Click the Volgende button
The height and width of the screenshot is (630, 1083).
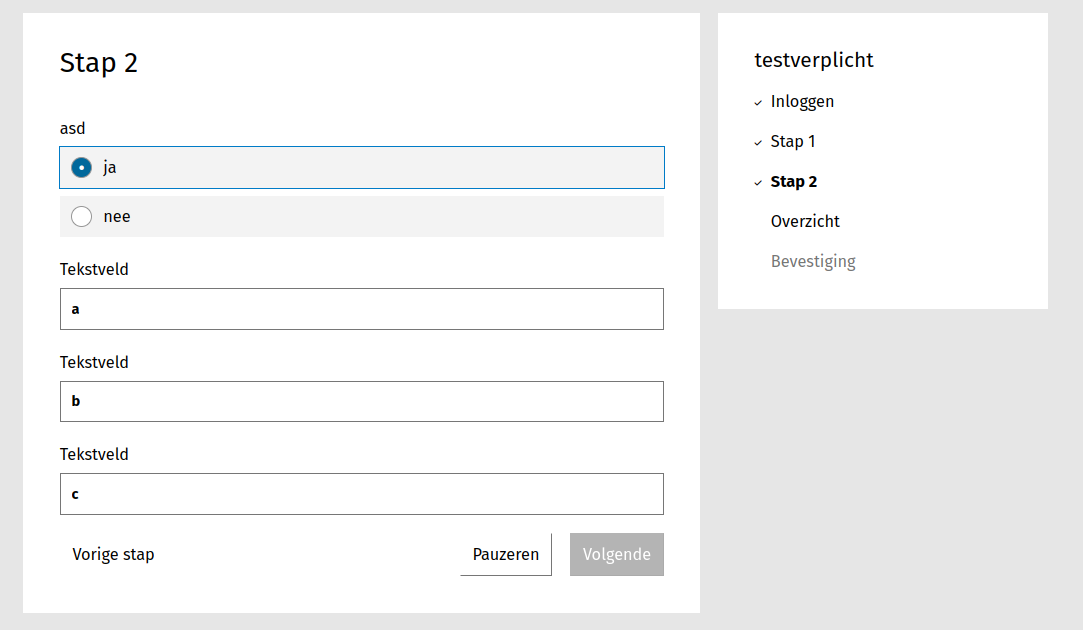click(x=616, y=554)
